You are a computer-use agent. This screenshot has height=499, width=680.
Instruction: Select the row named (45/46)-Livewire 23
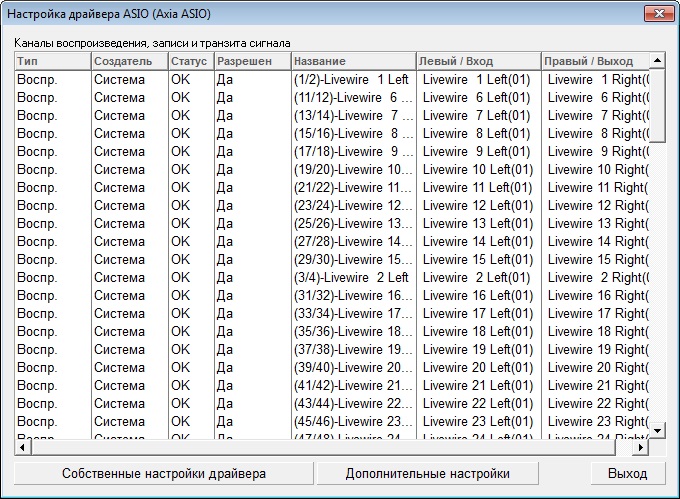click(332, 421)
